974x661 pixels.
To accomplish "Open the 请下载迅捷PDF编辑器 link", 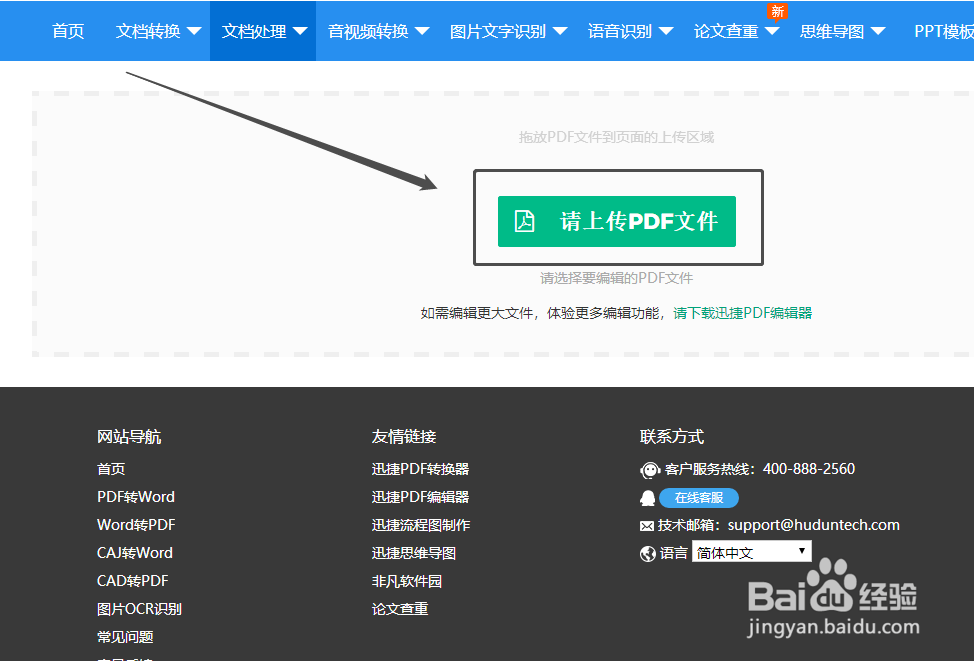I will (742, 313).
